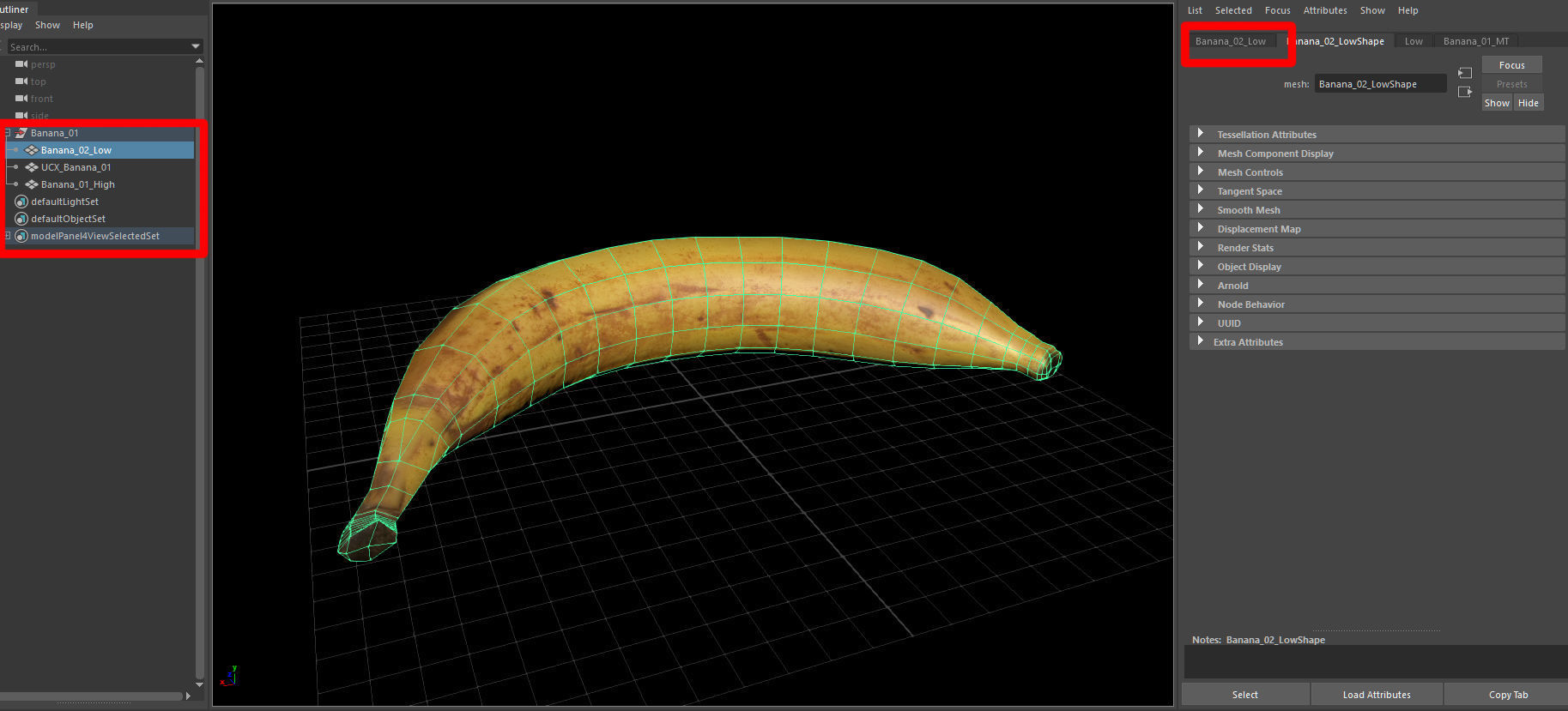Screen dimensions: 1568x711
Task: Click the mesh name input field
Action: 1380,84
